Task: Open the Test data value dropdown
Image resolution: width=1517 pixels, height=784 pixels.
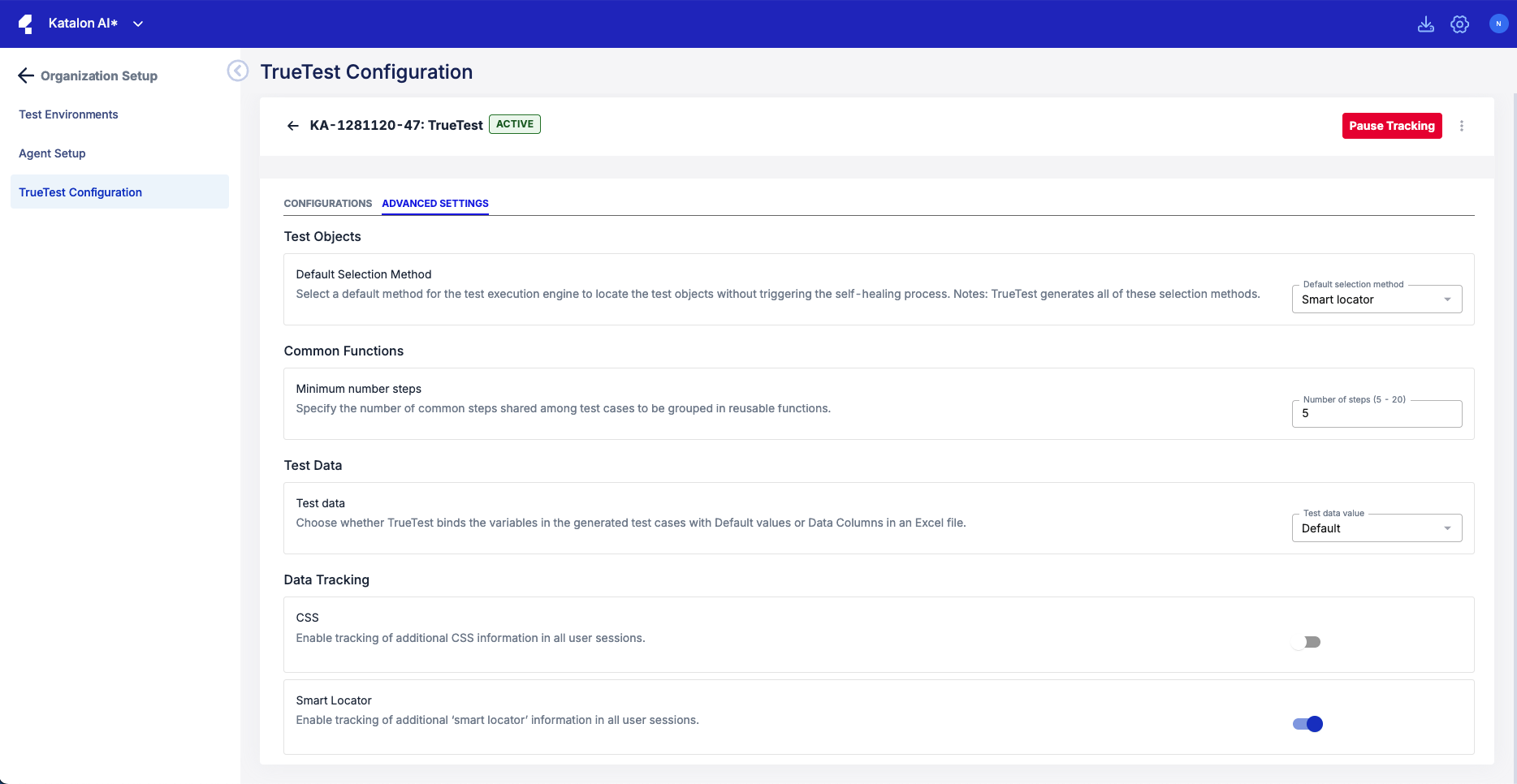Action: point(1377,528)
